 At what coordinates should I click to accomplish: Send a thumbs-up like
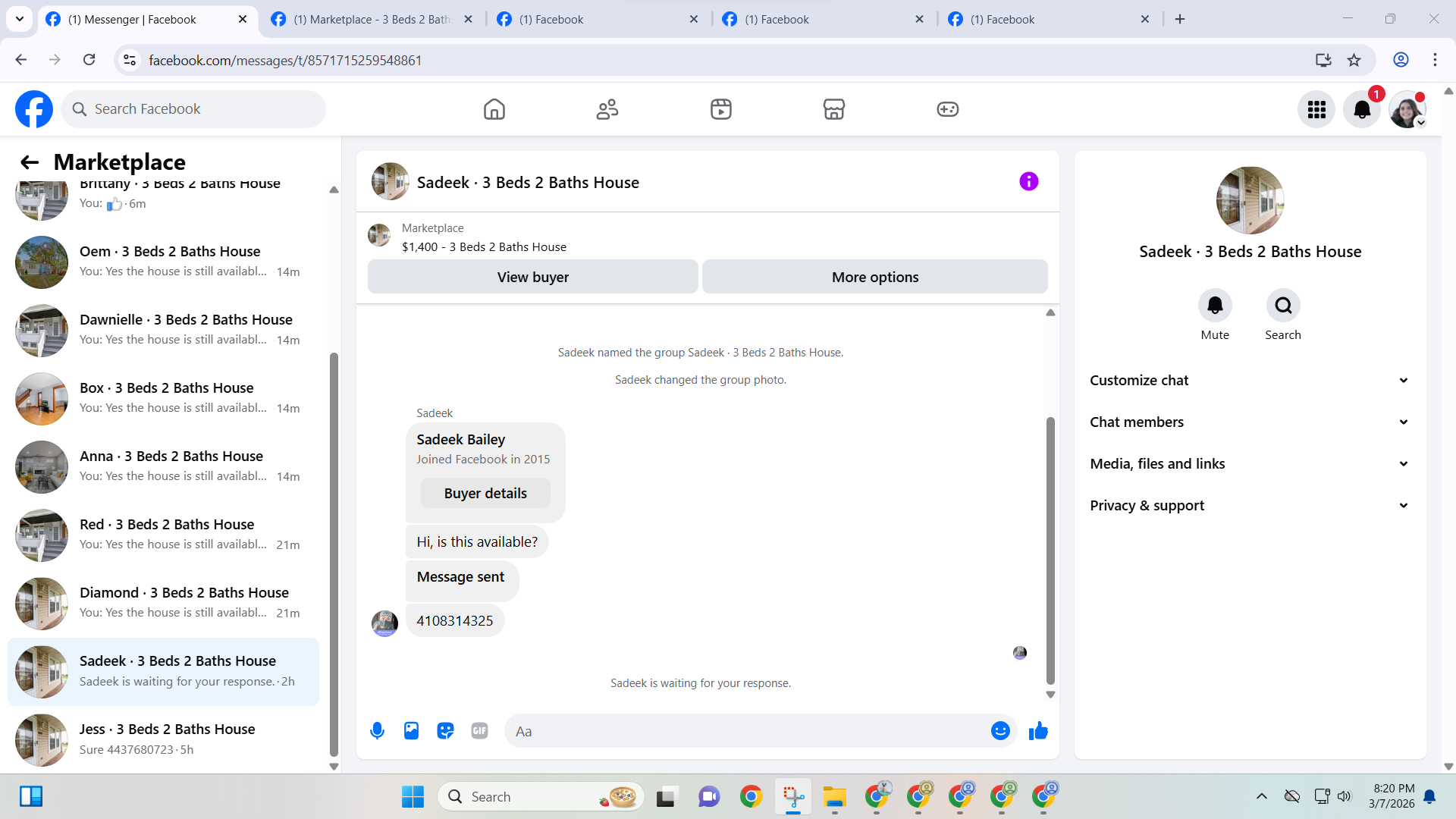[x=1038, y=731]
